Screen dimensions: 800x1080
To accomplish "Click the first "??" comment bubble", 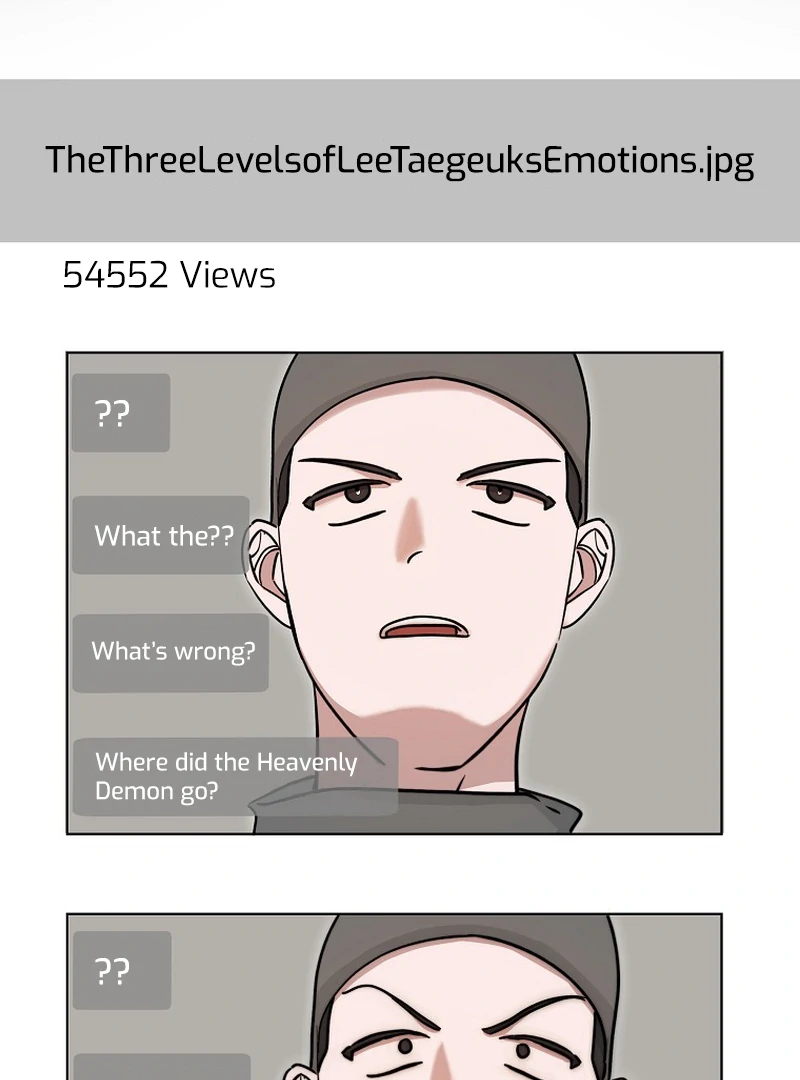I will [x=121, y=413].
